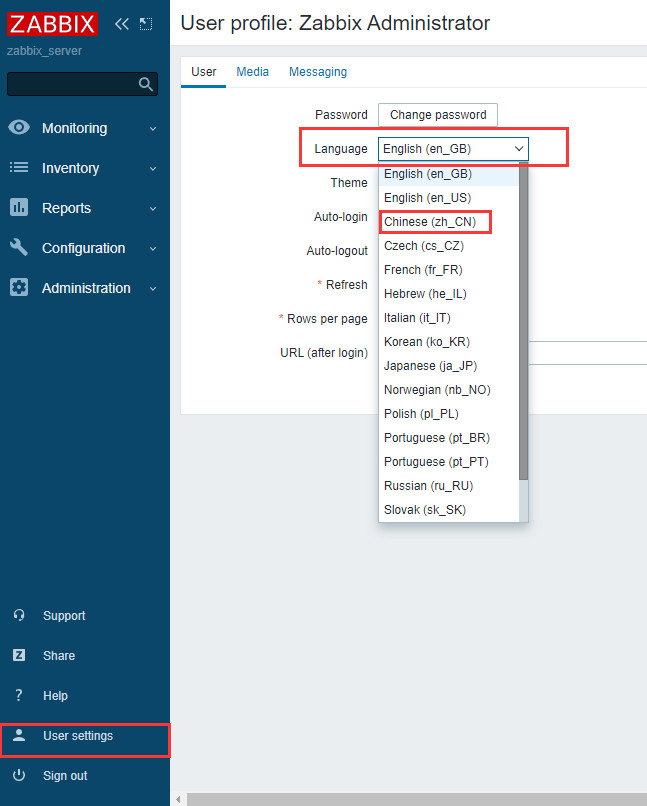Image resolution: width=647 pixels, height=806 pixels.
Task: Expand the Administration menu chevron
Action: pyautogui.click(x=153, y=289)
